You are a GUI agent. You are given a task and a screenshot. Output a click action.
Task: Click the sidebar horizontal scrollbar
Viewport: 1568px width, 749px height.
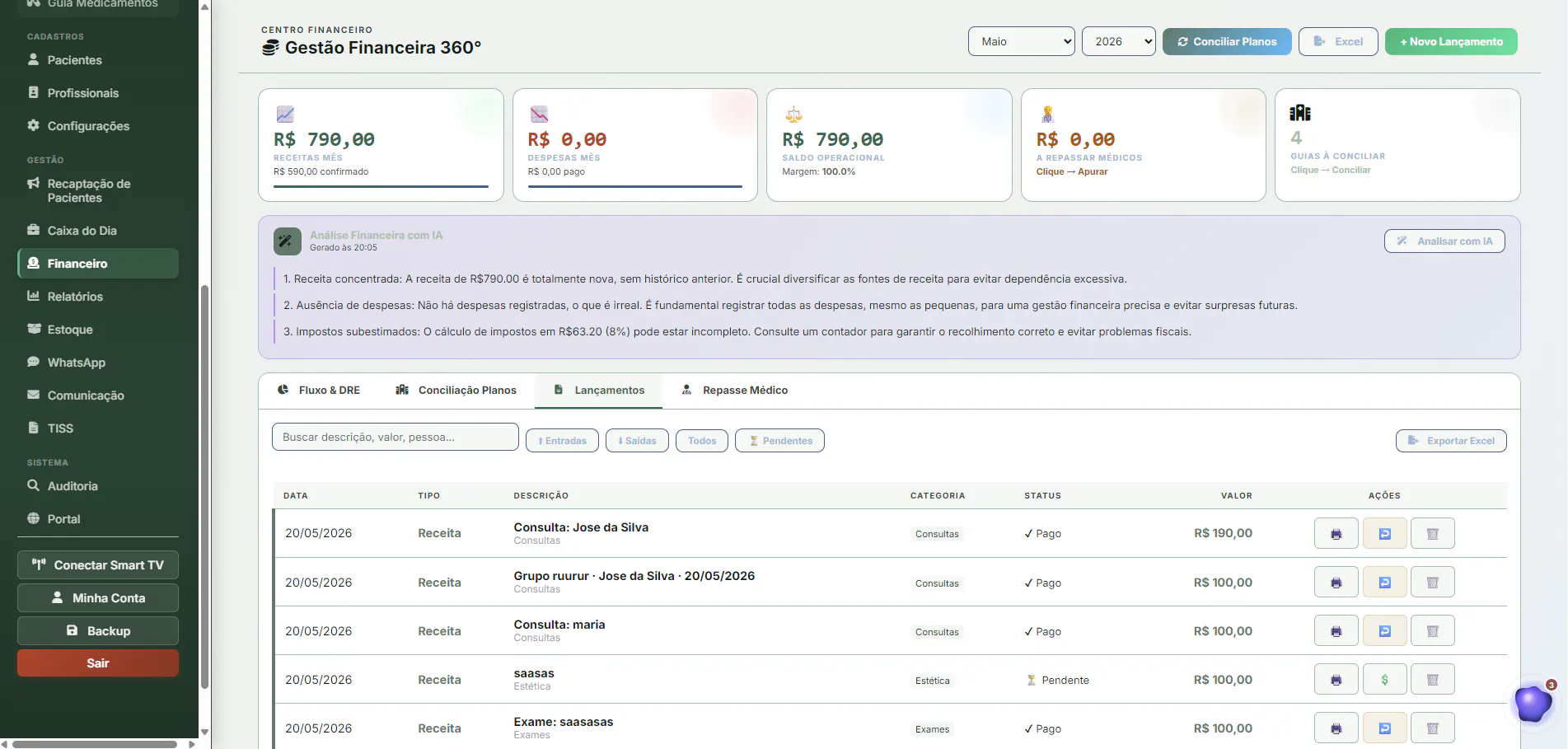[x=95, y=744]
